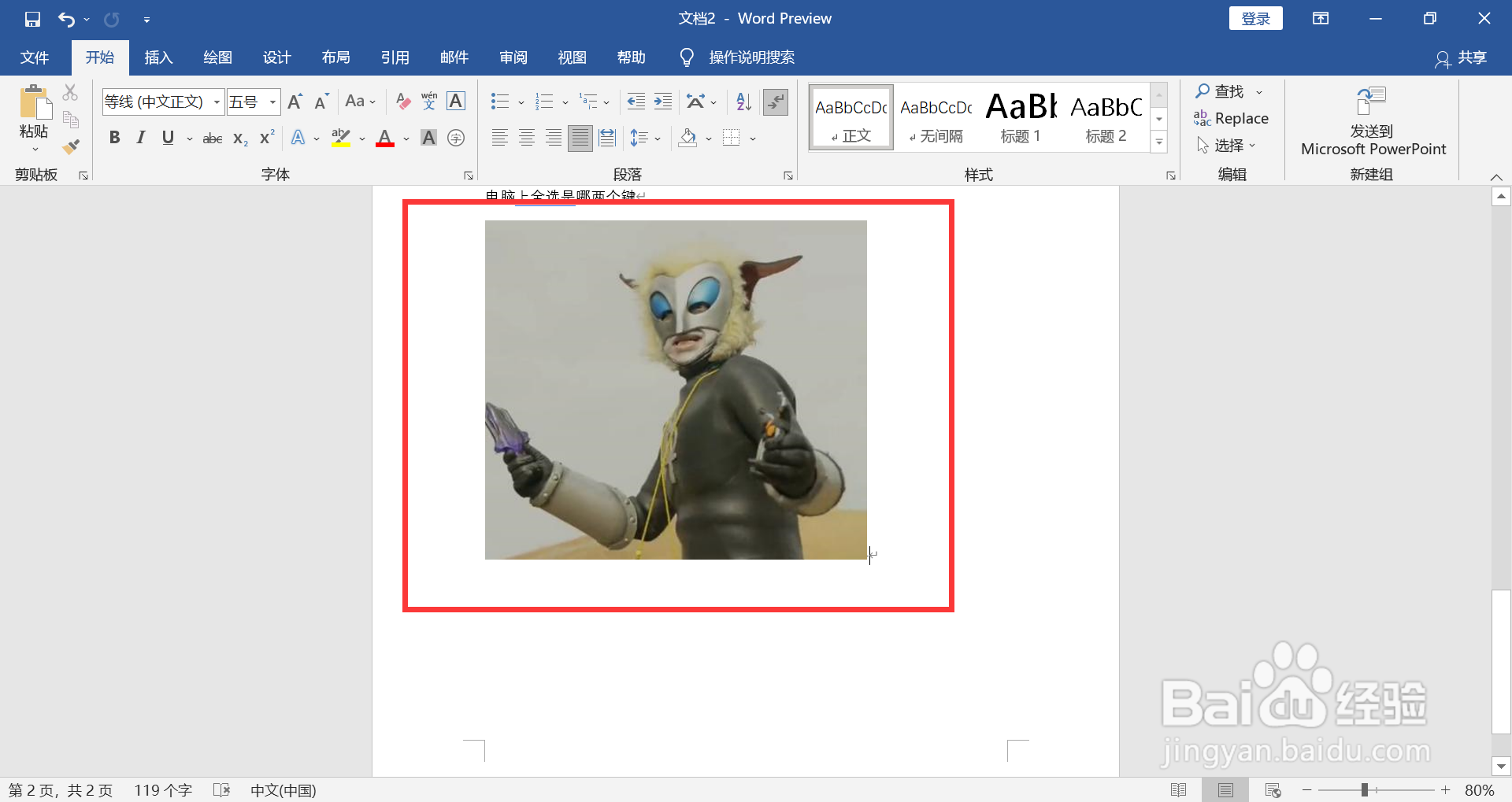This screenshot has height=802, width=1512.
Task: Apply superscript formatting
Action: pos(267,138)
